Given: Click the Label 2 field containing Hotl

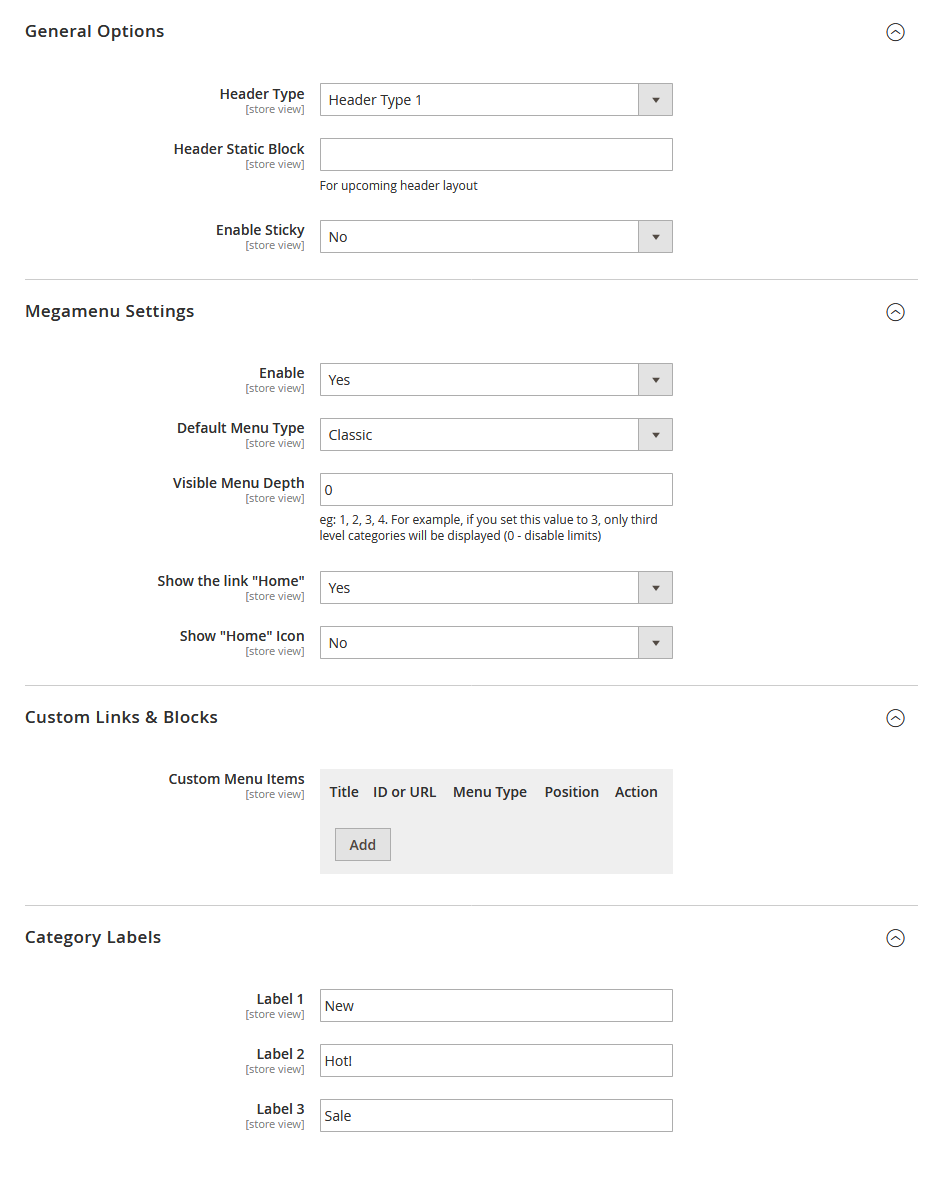Looking at the screenshot, I should click(495, 1060).
